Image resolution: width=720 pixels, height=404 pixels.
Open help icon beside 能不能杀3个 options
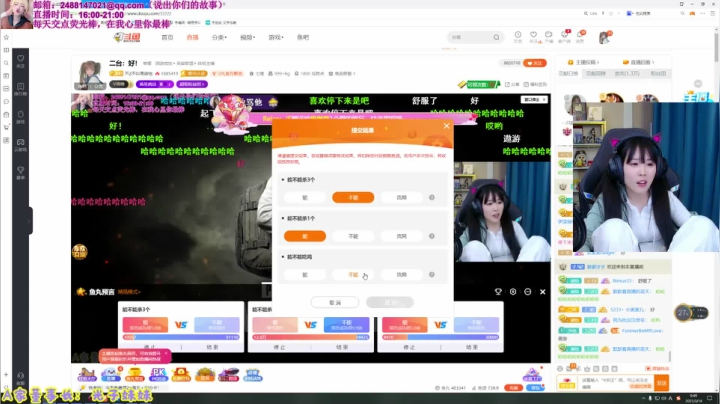(432, 197)
